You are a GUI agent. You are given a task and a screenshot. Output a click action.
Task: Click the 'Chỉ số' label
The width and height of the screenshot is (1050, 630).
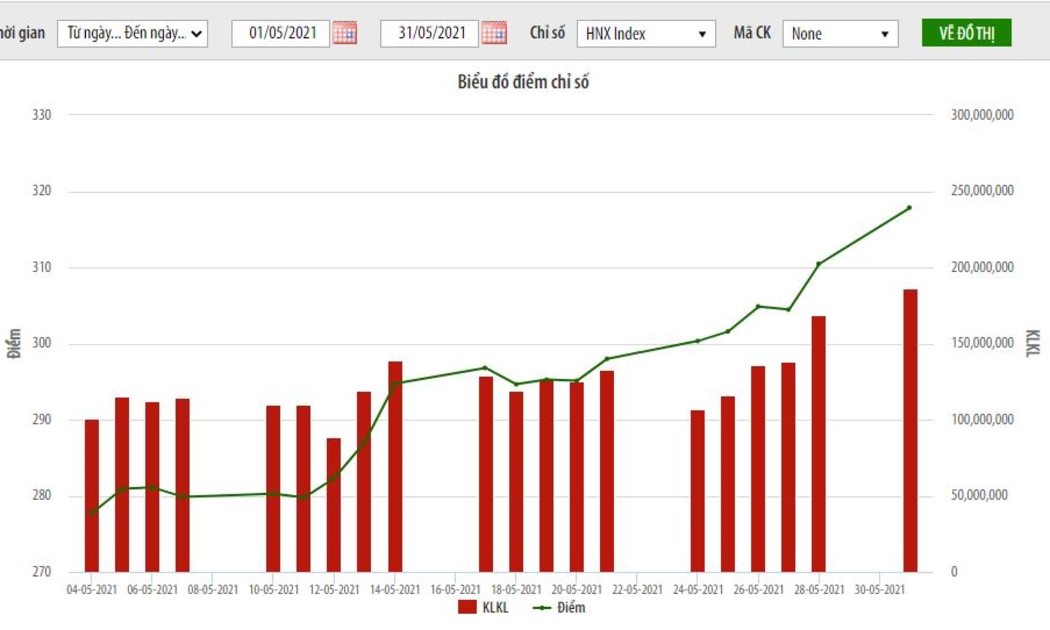[x=547, y=33]
